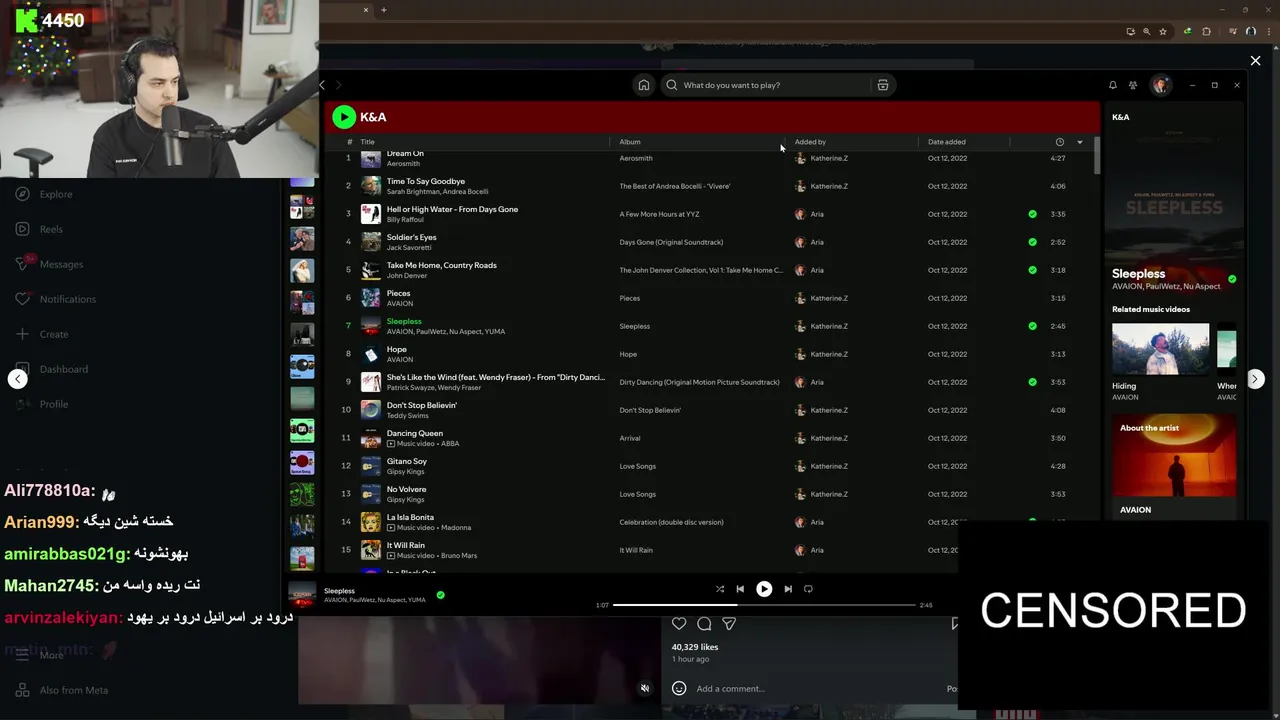Unmute the Instagram video with the speaker icon
This screenshot has width=1280, height=720.
click(645, 688)
